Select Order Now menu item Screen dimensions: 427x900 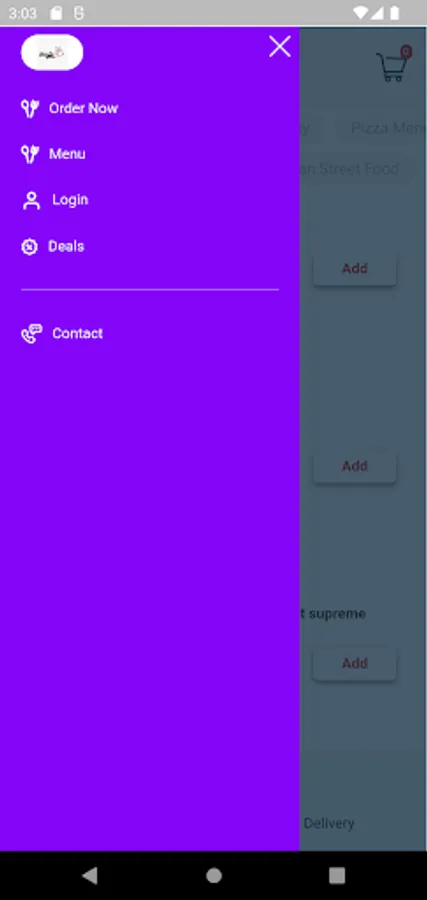[83, 108]
